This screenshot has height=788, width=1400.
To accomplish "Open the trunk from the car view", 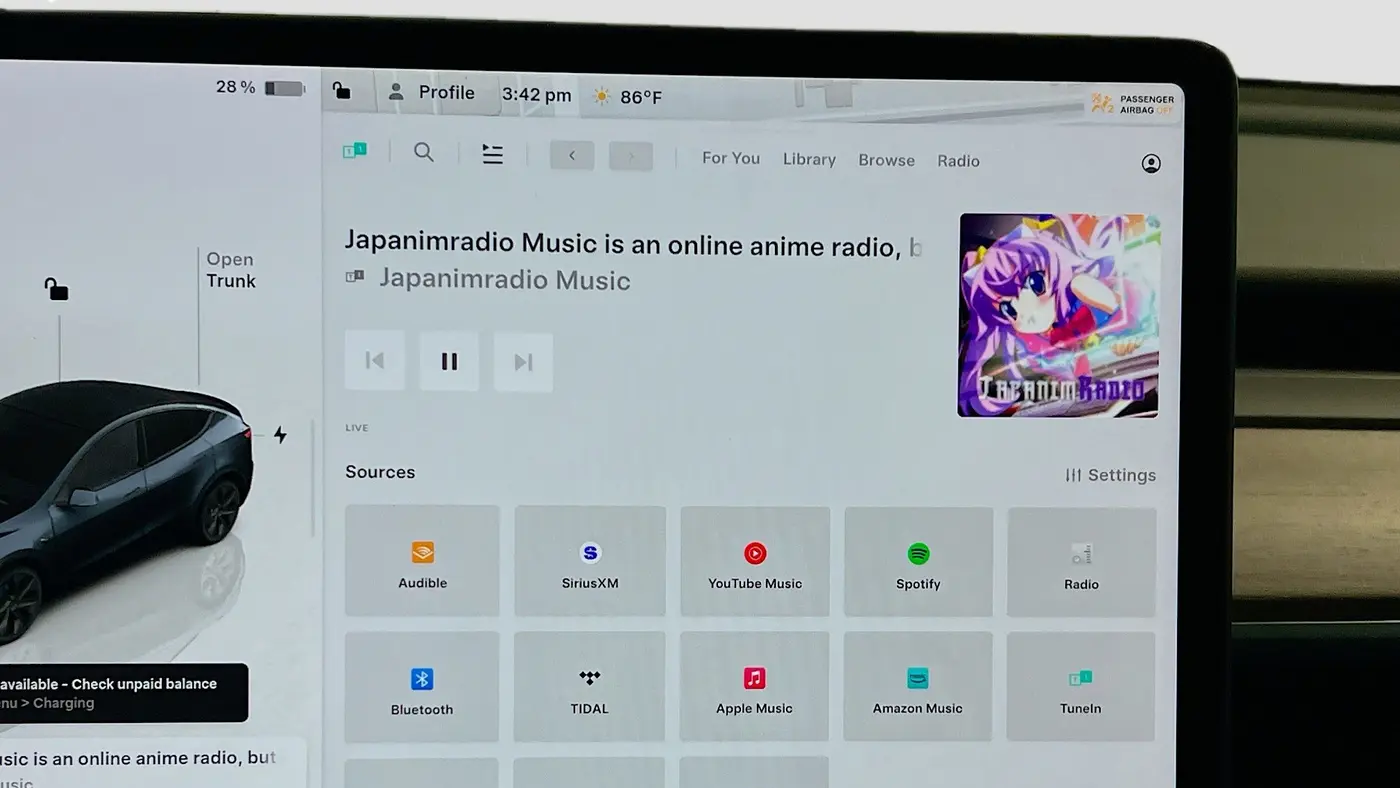I will (x=231, y=270).
